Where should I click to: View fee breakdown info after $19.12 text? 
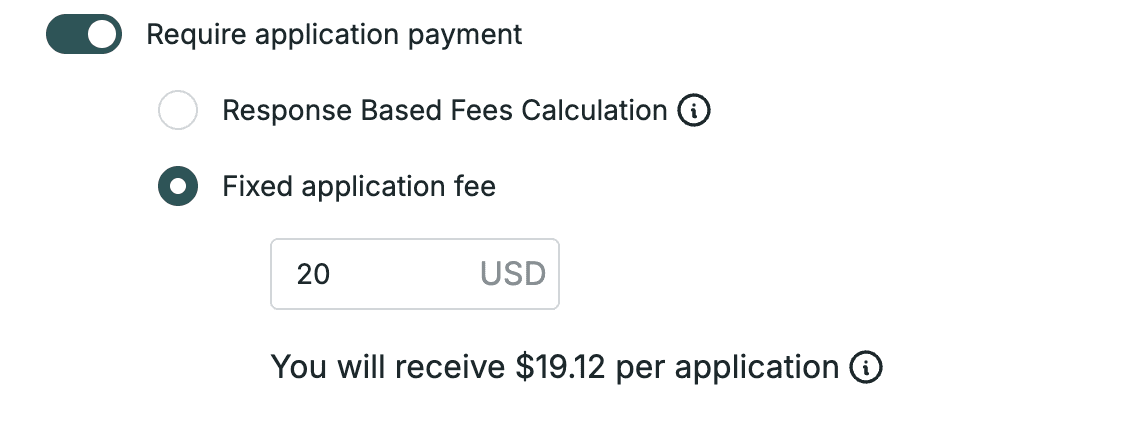coord(866,367)
